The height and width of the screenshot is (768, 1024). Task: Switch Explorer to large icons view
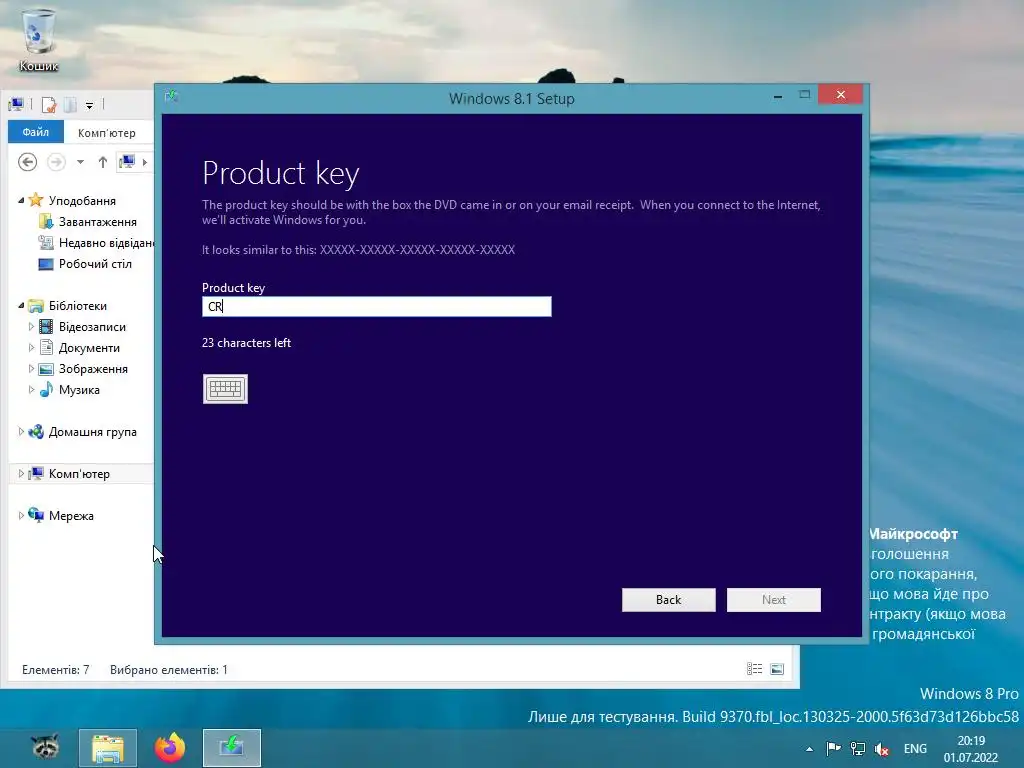(777, 669)
